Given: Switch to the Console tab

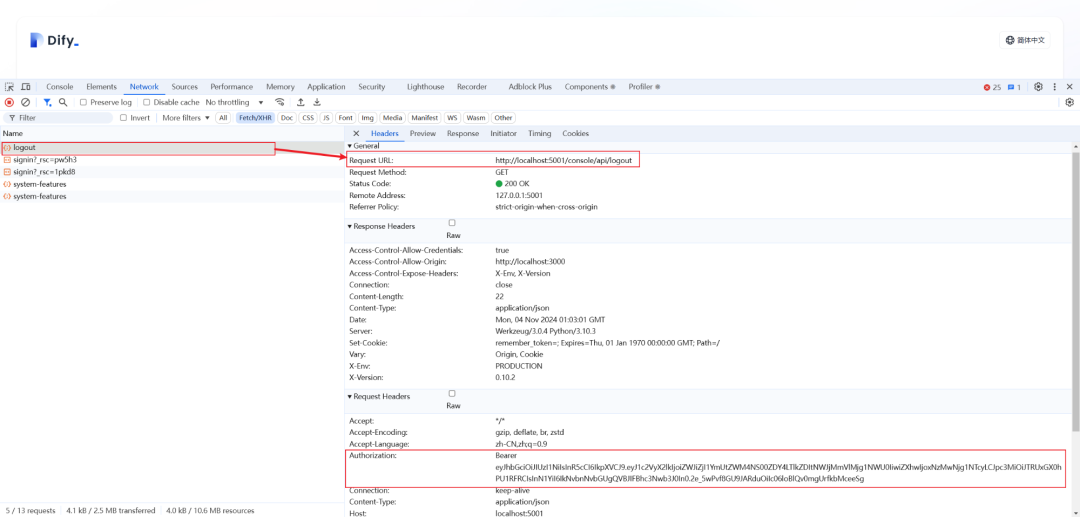Looking at the screenshot, I should pyautogui.click(x=59, y=87).
